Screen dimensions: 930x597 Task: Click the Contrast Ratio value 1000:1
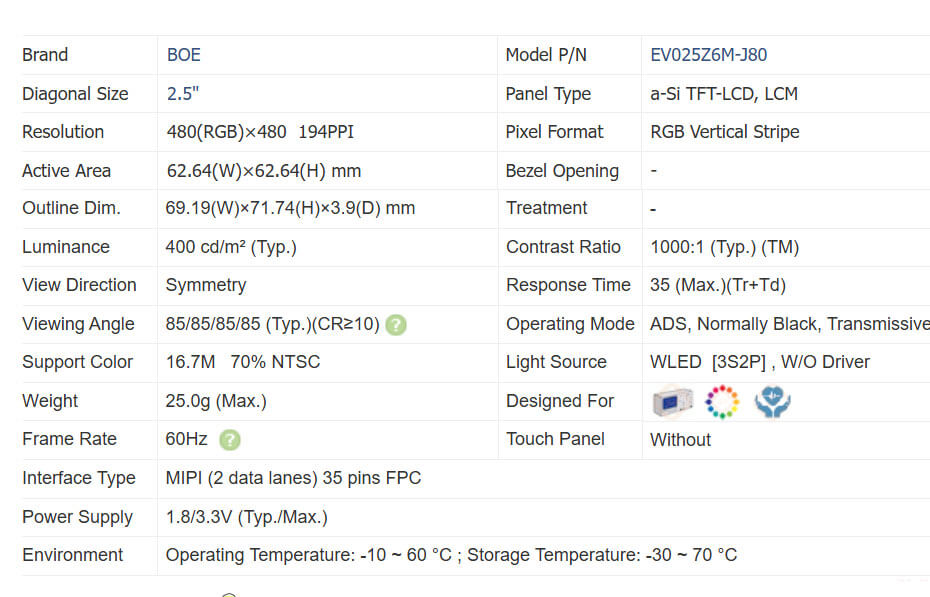click(724, 247)
